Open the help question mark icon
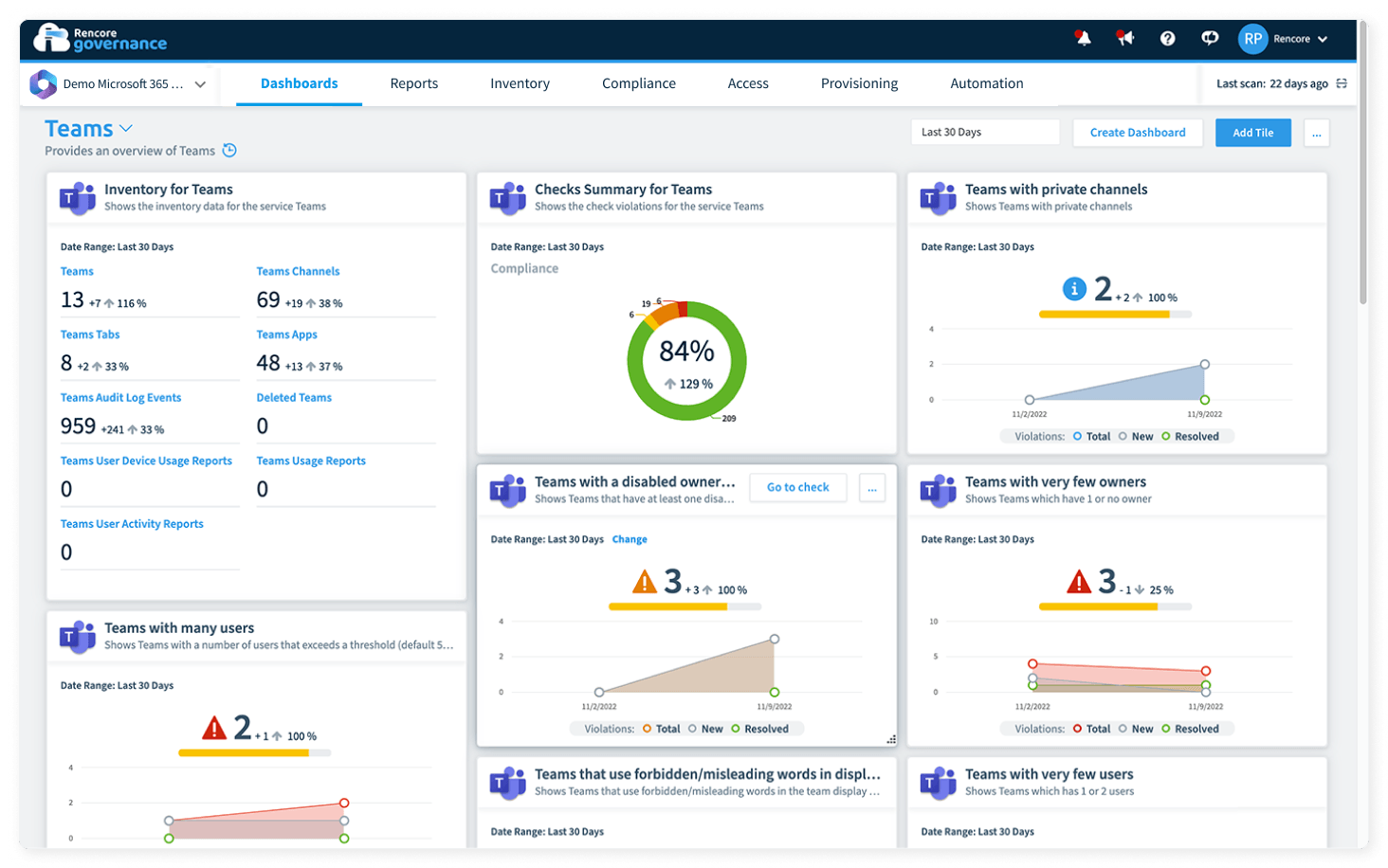 coord(1168,39)
